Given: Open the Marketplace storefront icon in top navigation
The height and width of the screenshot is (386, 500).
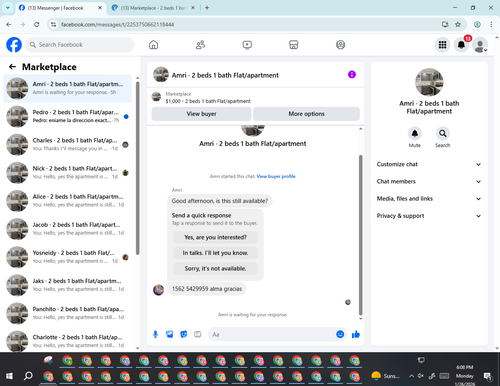Looking at the screenshot, I should pyautogui.click(x=294, y=45).
